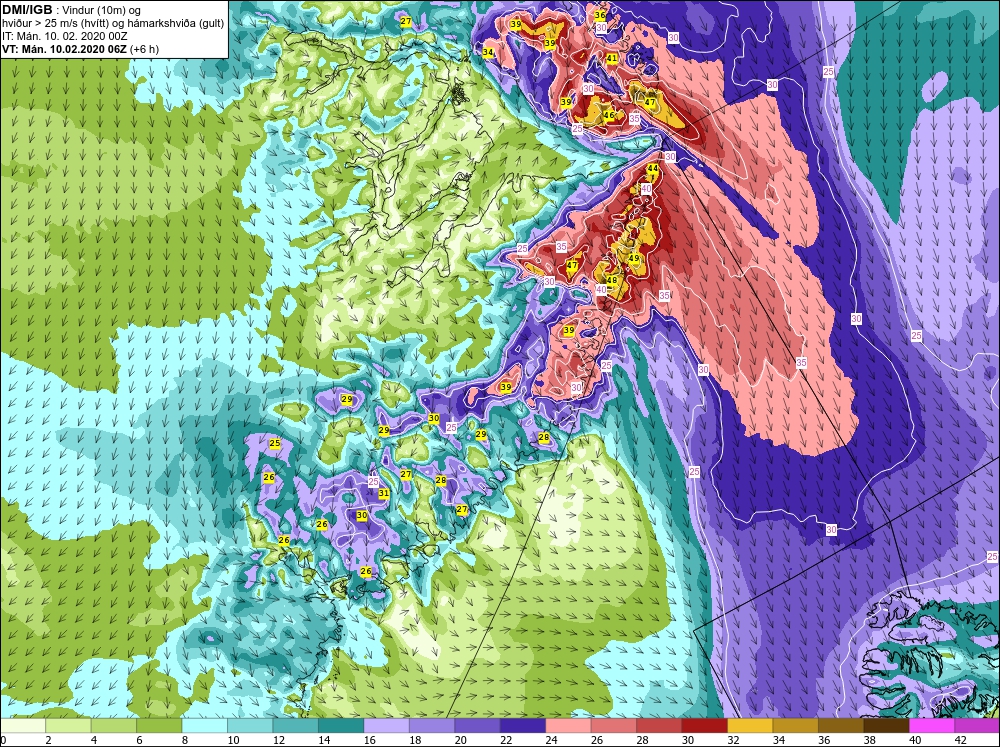The width and height of the screenshot is (1000, 747).
Task: Click the 'VT: Mán. 10.02.2020 06Z' valid-time line
Action: (x=64, y=49)
